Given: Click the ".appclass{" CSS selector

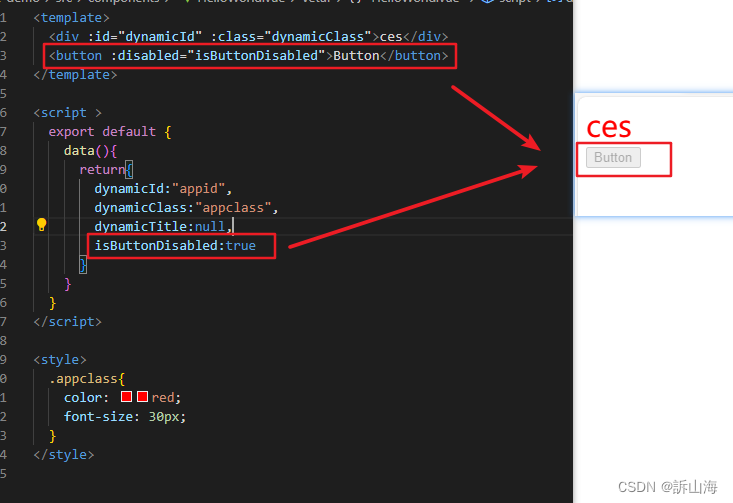Looking at the screenshot, I should (x=87, y=379).
